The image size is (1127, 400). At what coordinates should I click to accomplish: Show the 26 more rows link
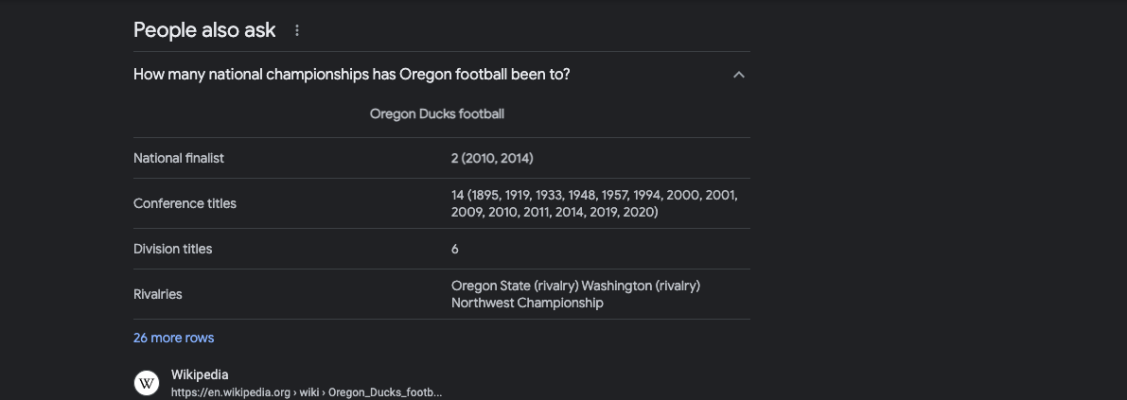[174, 338]
